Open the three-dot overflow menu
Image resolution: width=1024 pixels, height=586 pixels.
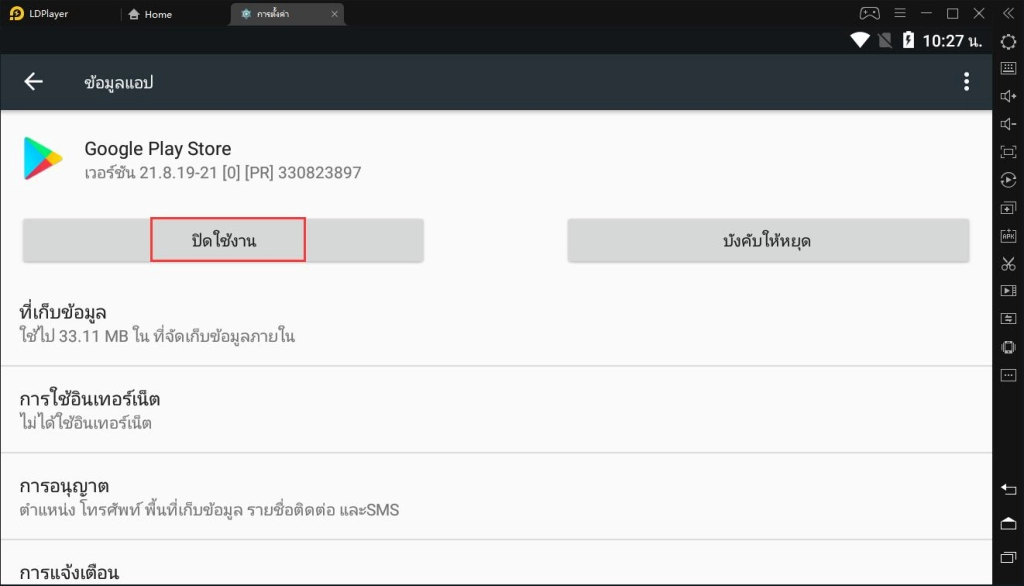[967, 82]
